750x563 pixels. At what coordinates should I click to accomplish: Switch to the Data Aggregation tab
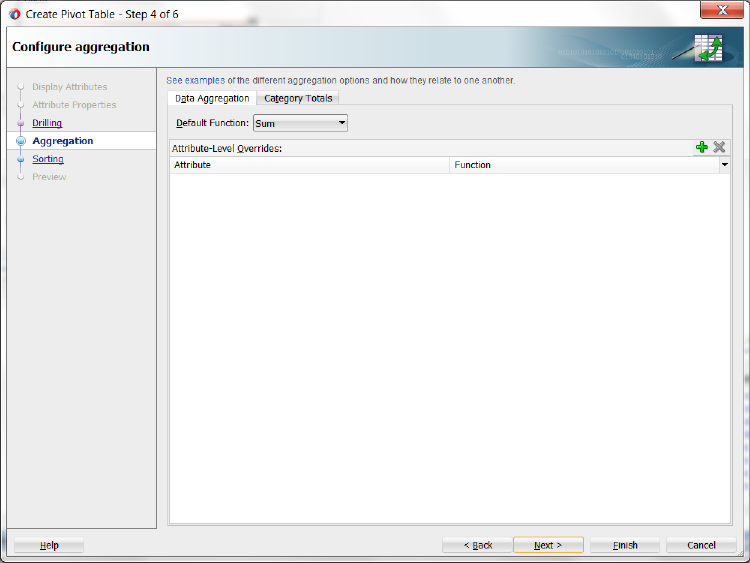tap(212, 98)
